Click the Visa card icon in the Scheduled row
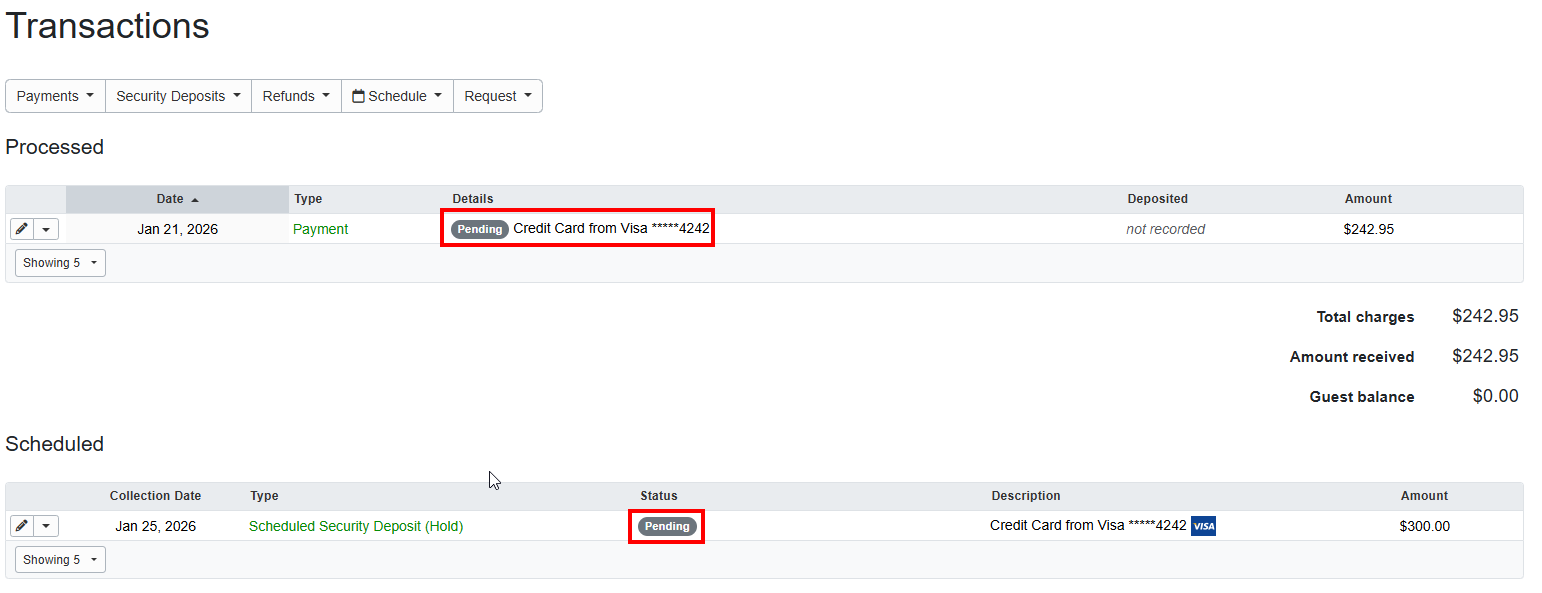The height and width of the screenshot is (593, 1542). [1203, 525]
